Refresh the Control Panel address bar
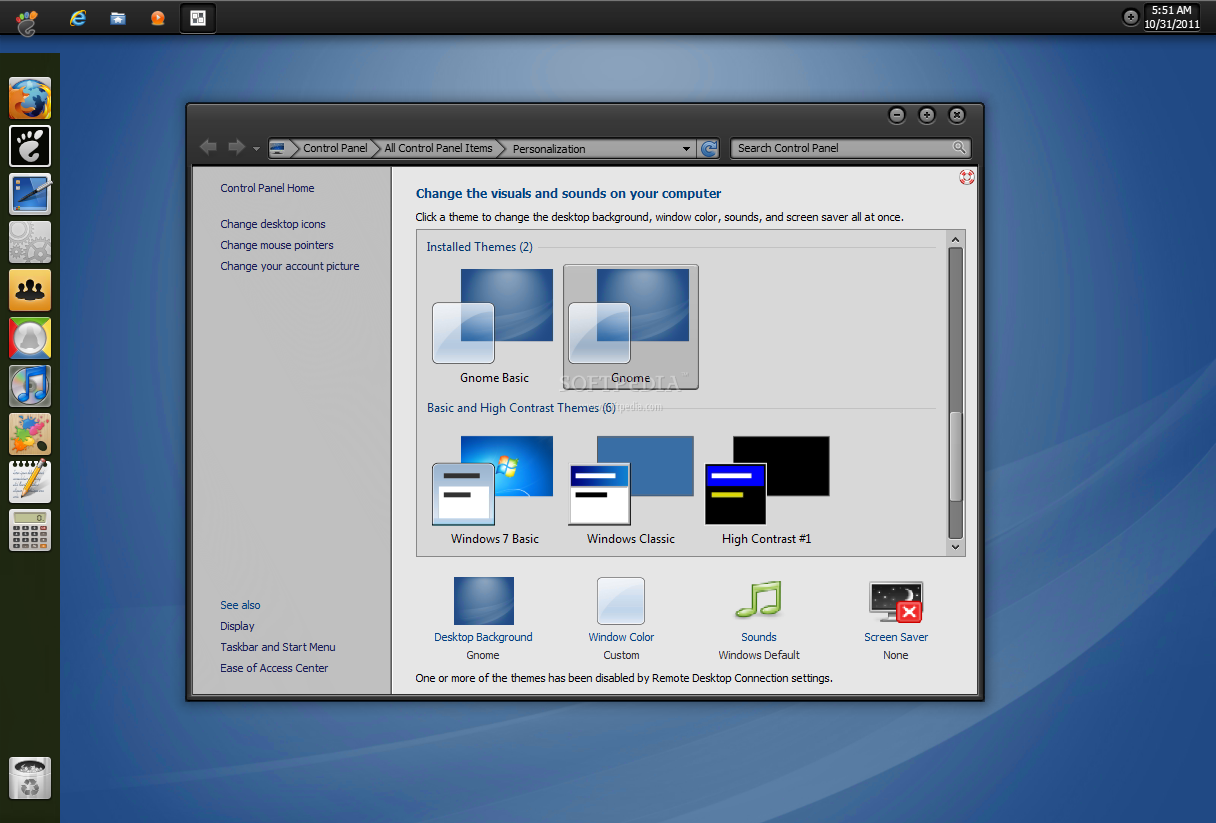 709,148
